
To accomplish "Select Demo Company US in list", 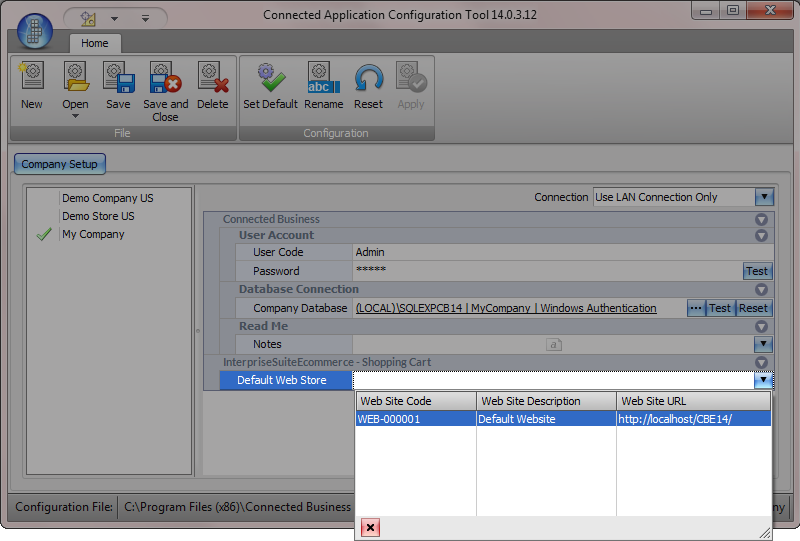I will click(x=107, y=198).
